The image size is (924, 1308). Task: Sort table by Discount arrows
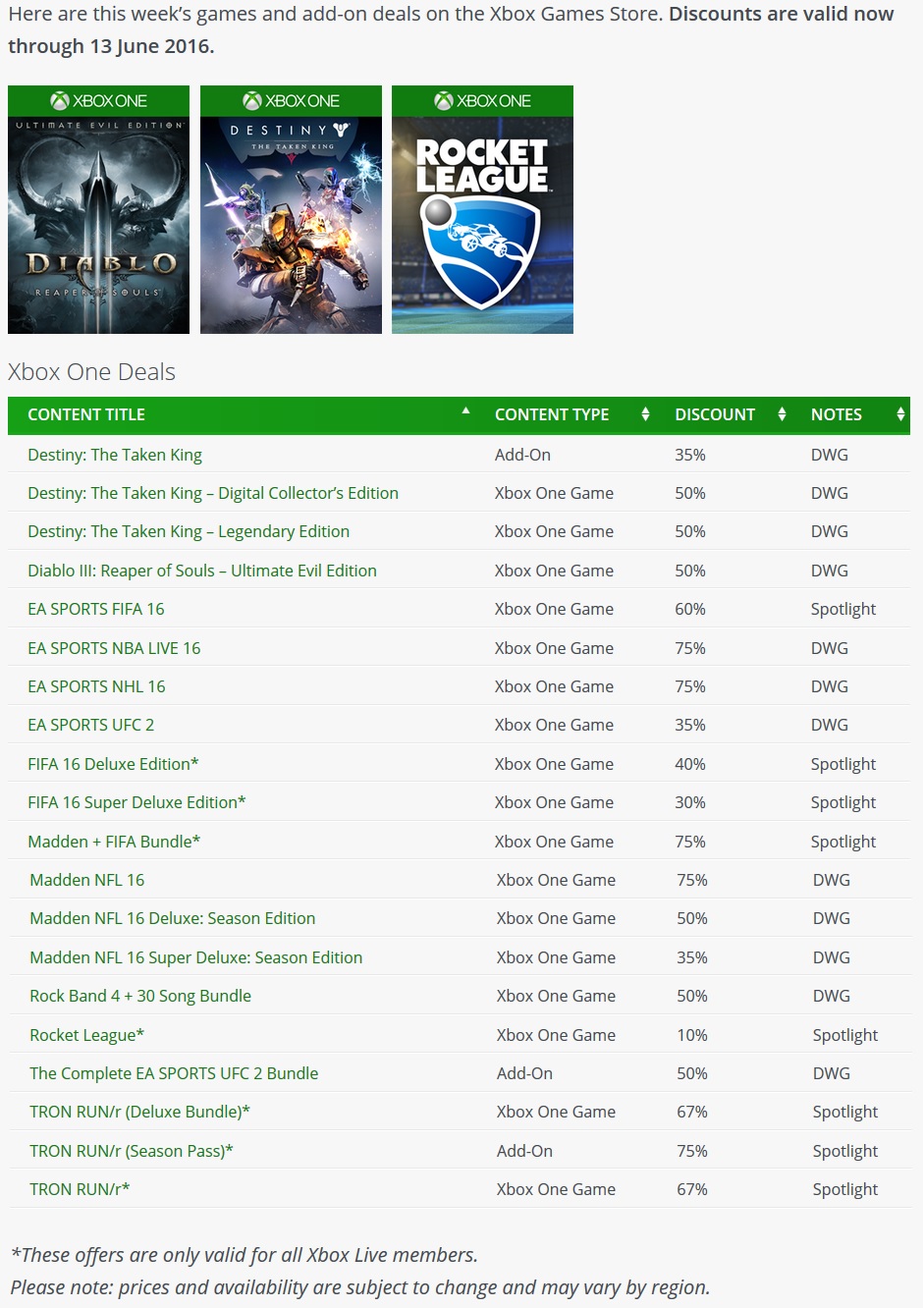(782, 414)
